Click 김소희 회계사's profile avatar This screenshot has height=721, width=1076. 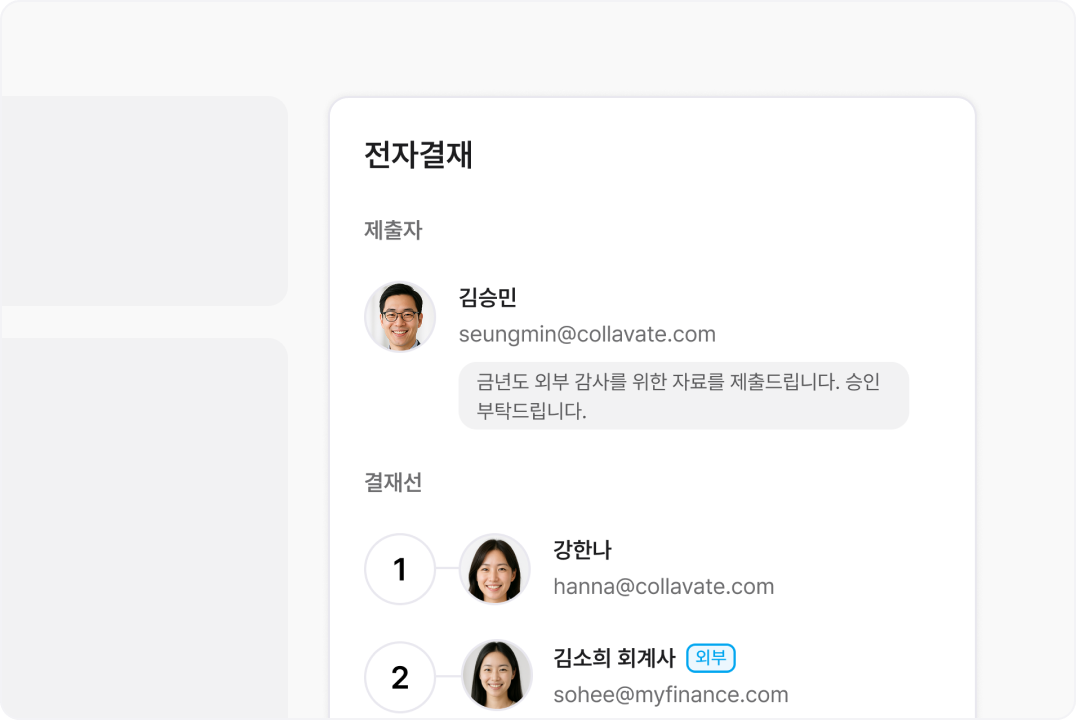[x=497, y=676]
